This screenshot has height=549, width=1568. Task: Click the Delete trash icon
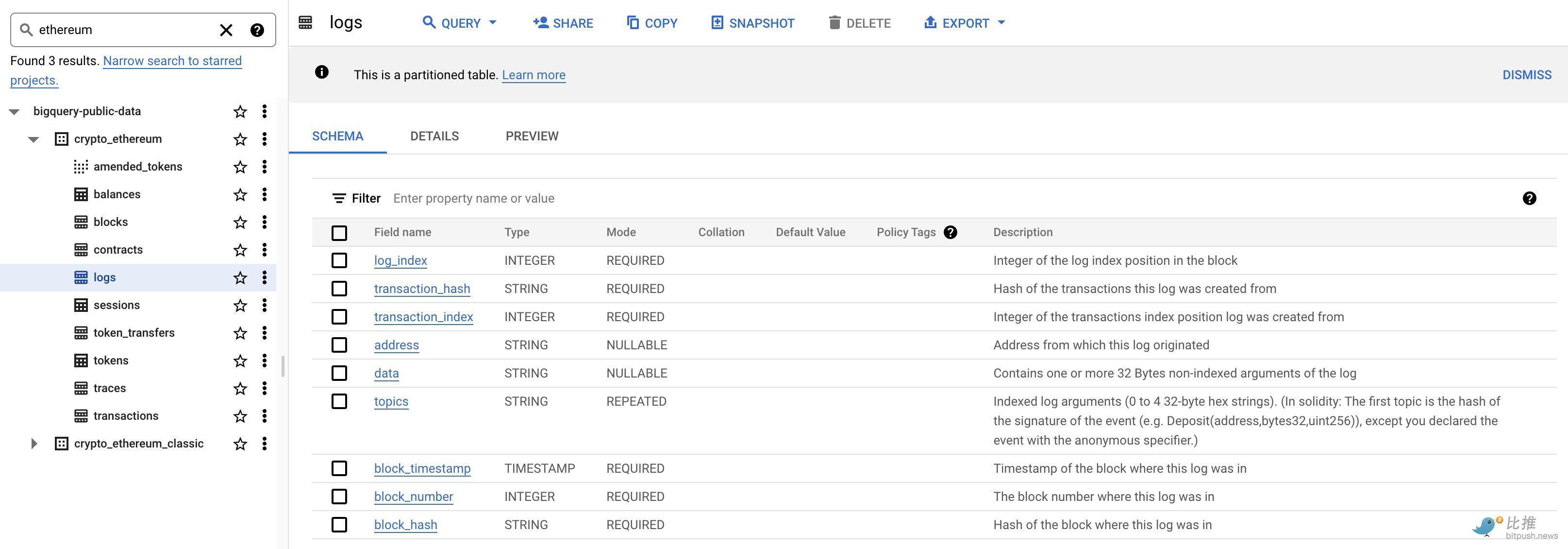(x=834, y=23)
